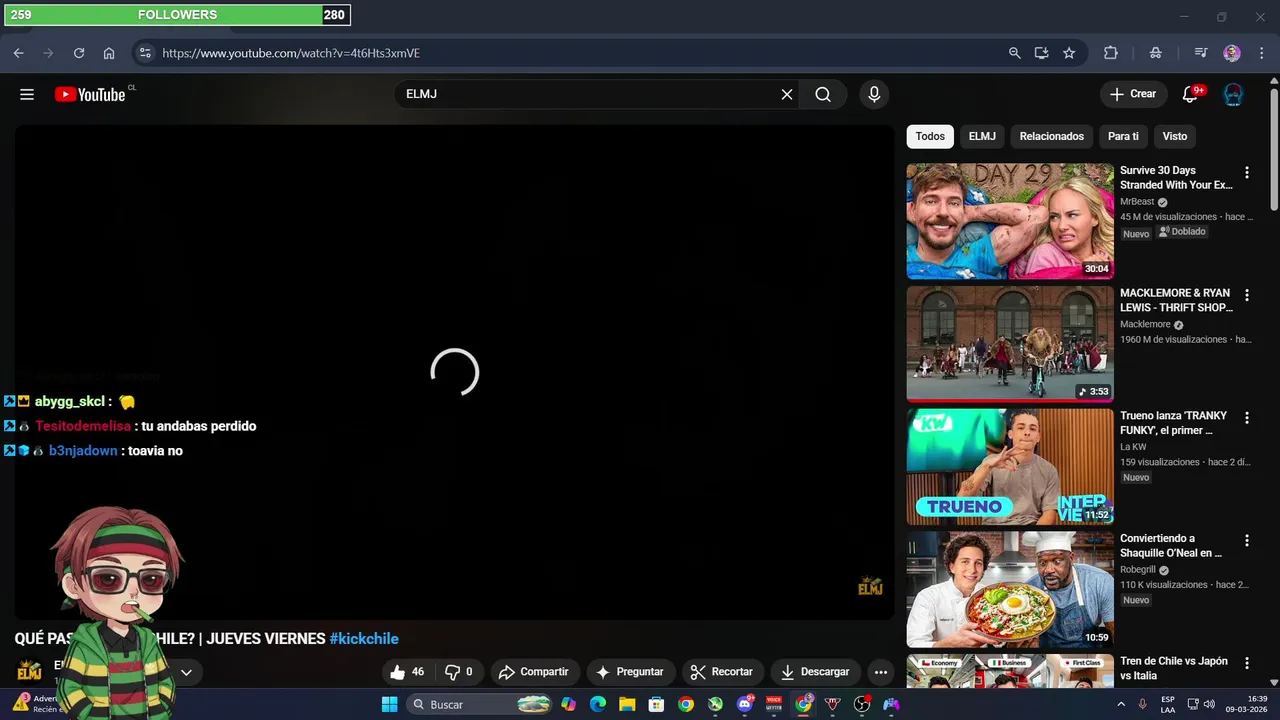Start voice search with the microphone icon
This screenshot has height=720, width=1280.
point(874,94)
